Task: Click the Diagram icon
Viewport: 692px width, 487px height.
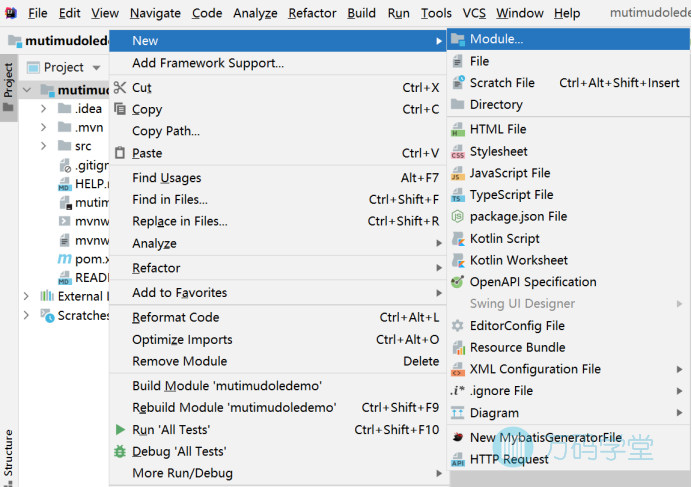Action: pos(458,413)
